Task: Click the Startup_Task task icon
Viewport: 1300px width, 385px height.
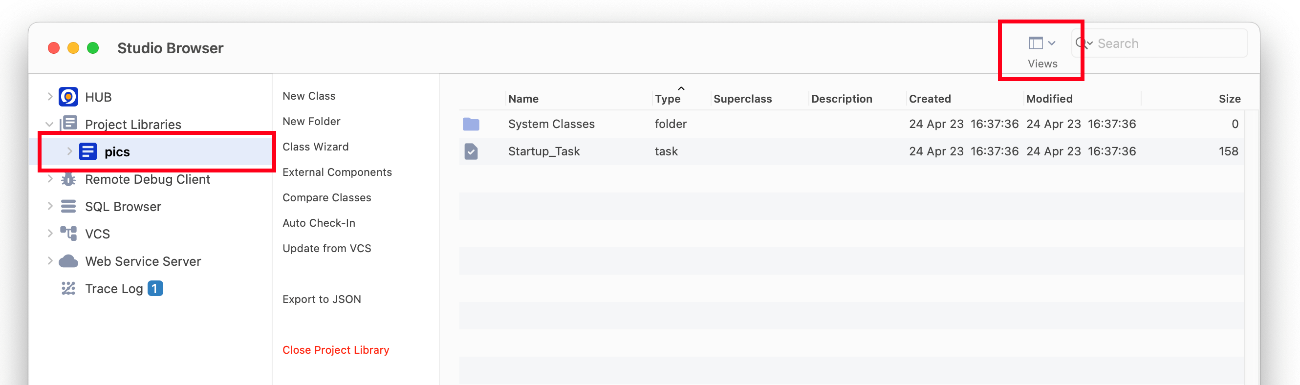Action: click(471, 151)
